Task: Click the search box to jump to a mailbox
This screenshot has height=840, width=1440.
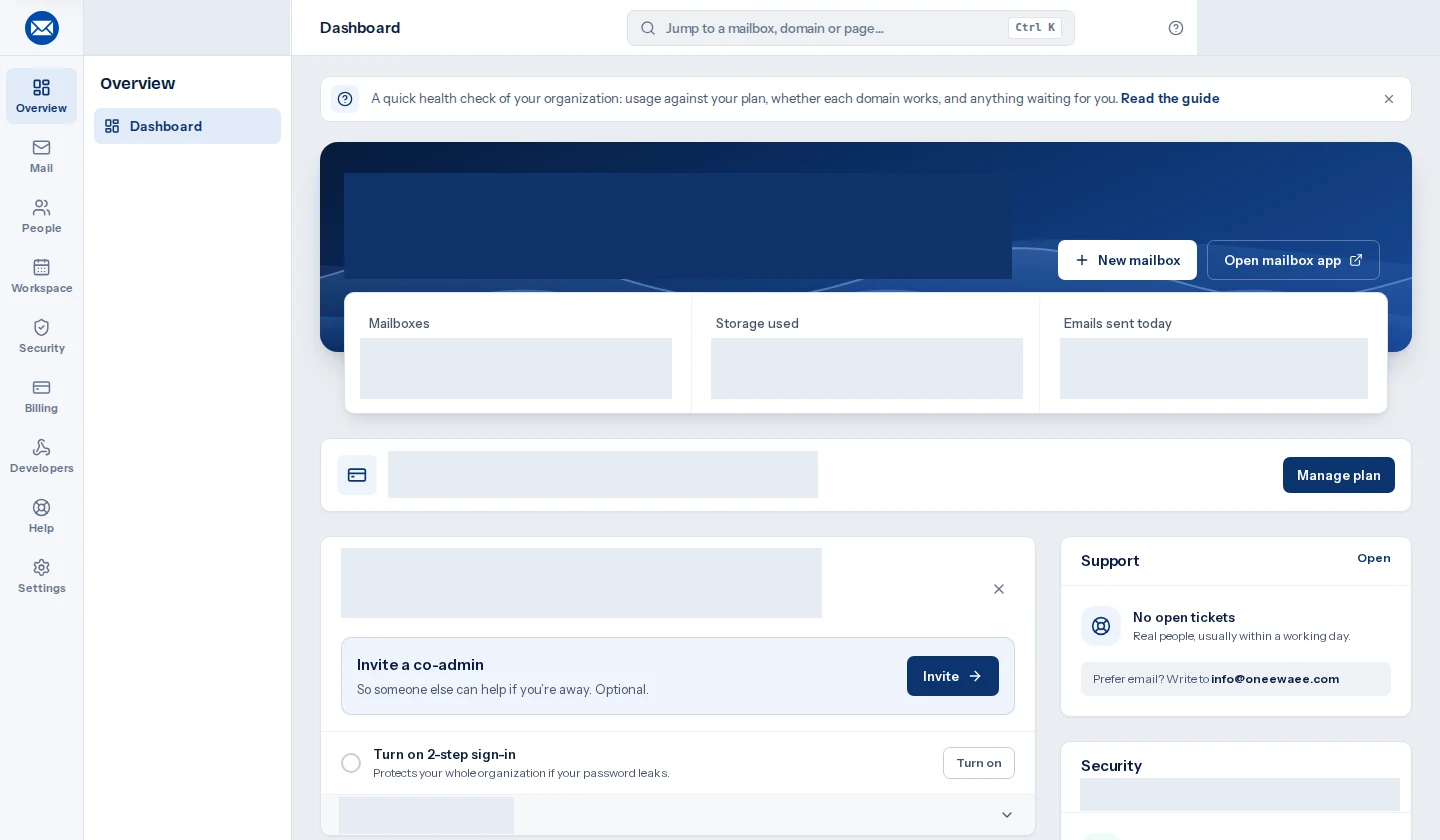Action: tap(851, 28)
